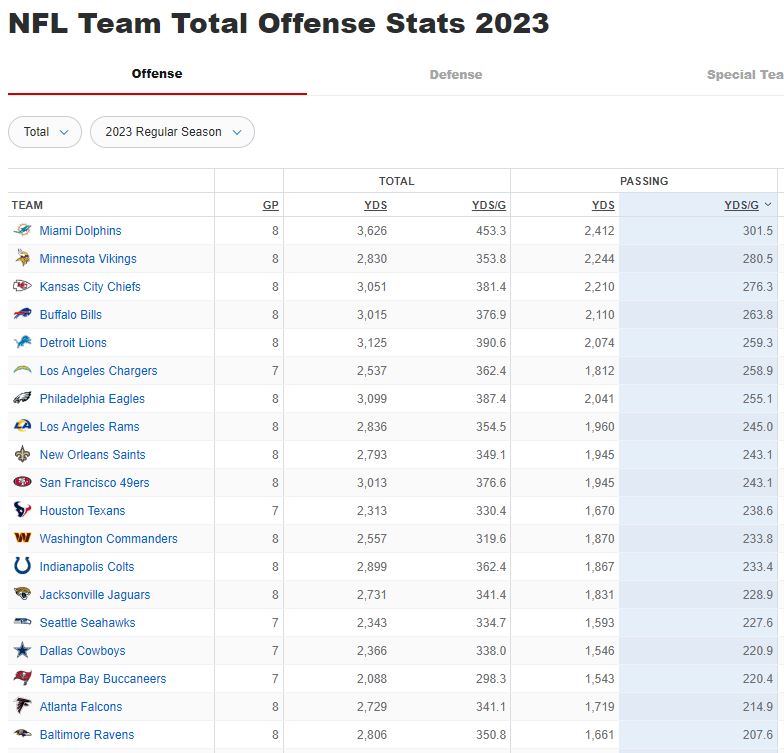This screenshot has height=753, width=784.
Task: Open Washington Commanders team link
Action: click(108, 538)
